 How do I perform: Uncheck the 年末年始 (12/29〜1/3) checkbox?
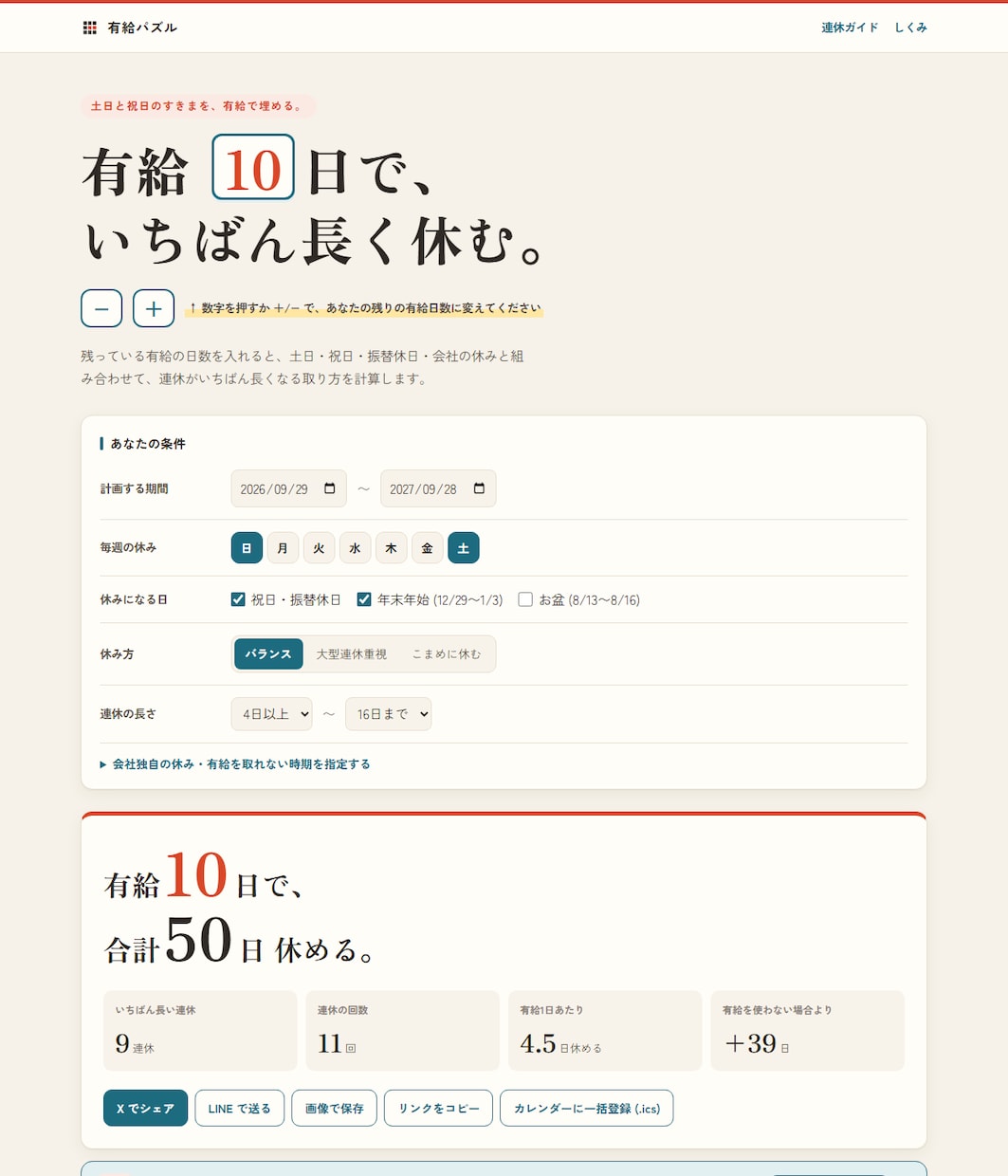coord(363,599)
